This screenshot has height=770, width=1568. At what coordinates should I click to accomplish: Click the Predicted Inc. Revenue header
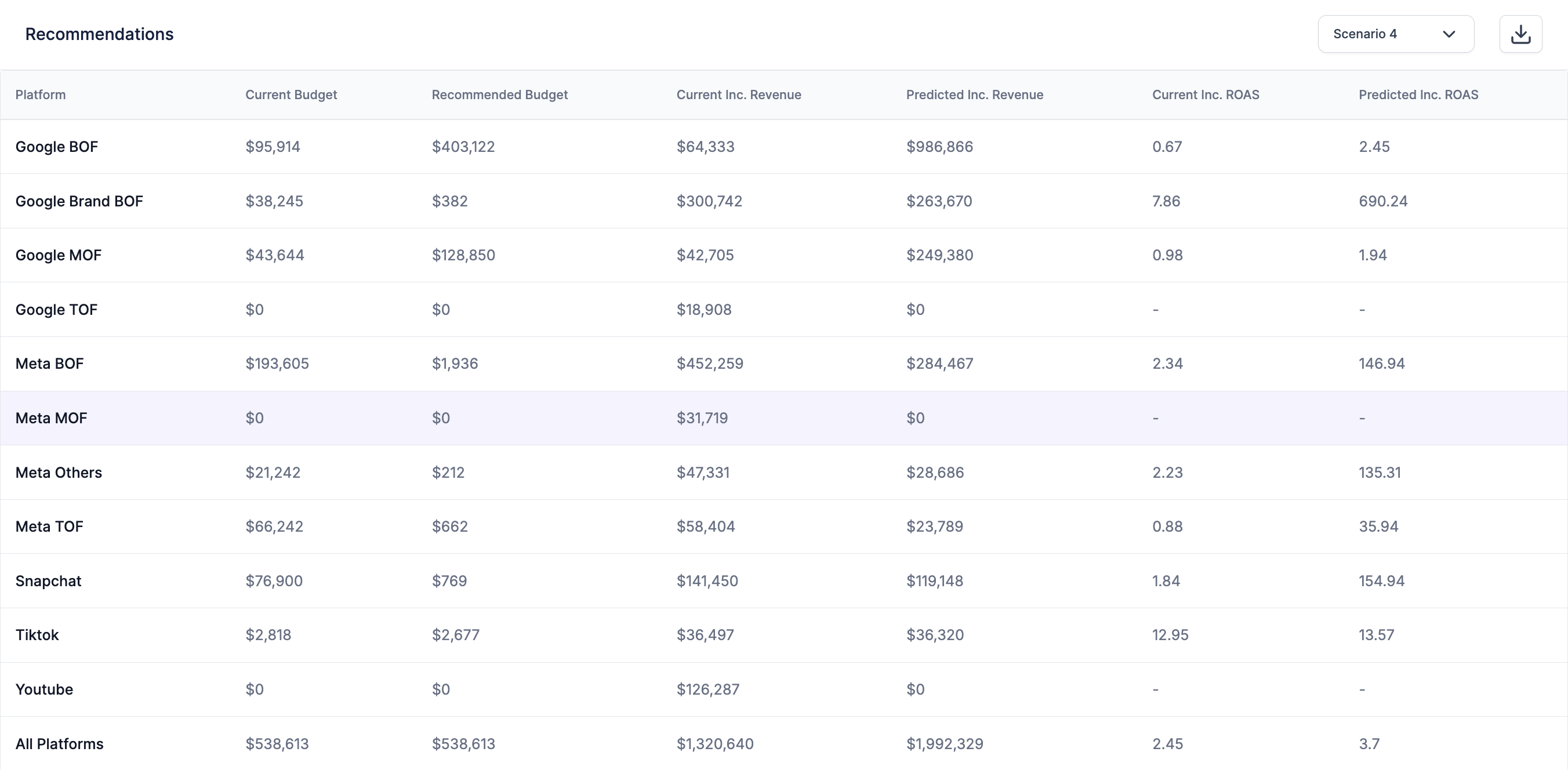(974, 95)
